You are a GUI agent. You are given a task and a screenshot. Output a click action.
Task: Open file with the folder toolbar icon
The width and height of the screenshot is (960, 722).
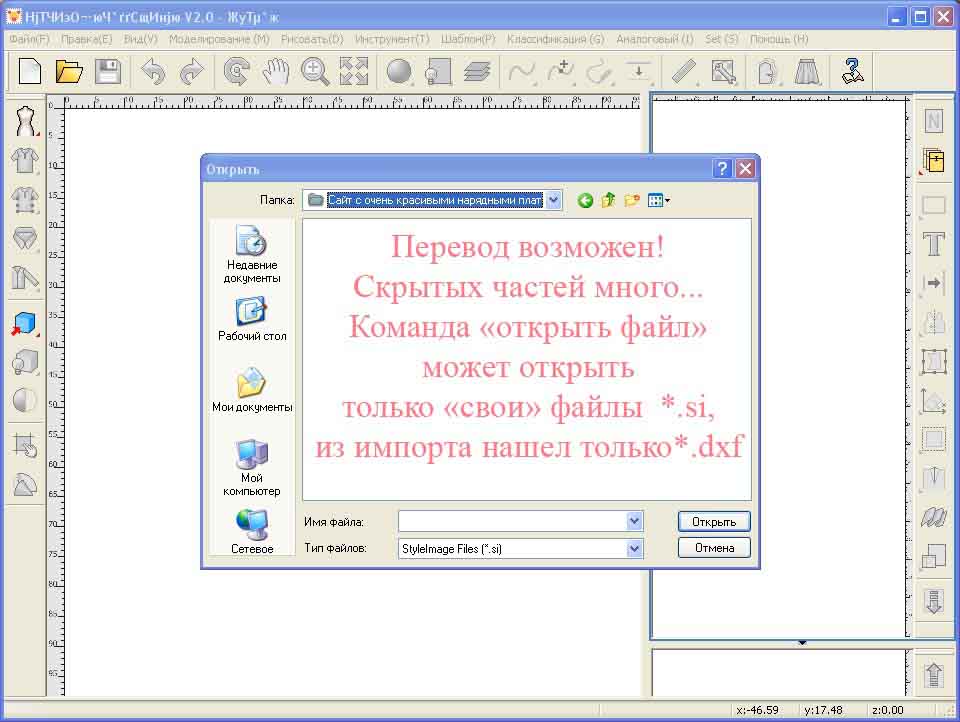(69, 71)
